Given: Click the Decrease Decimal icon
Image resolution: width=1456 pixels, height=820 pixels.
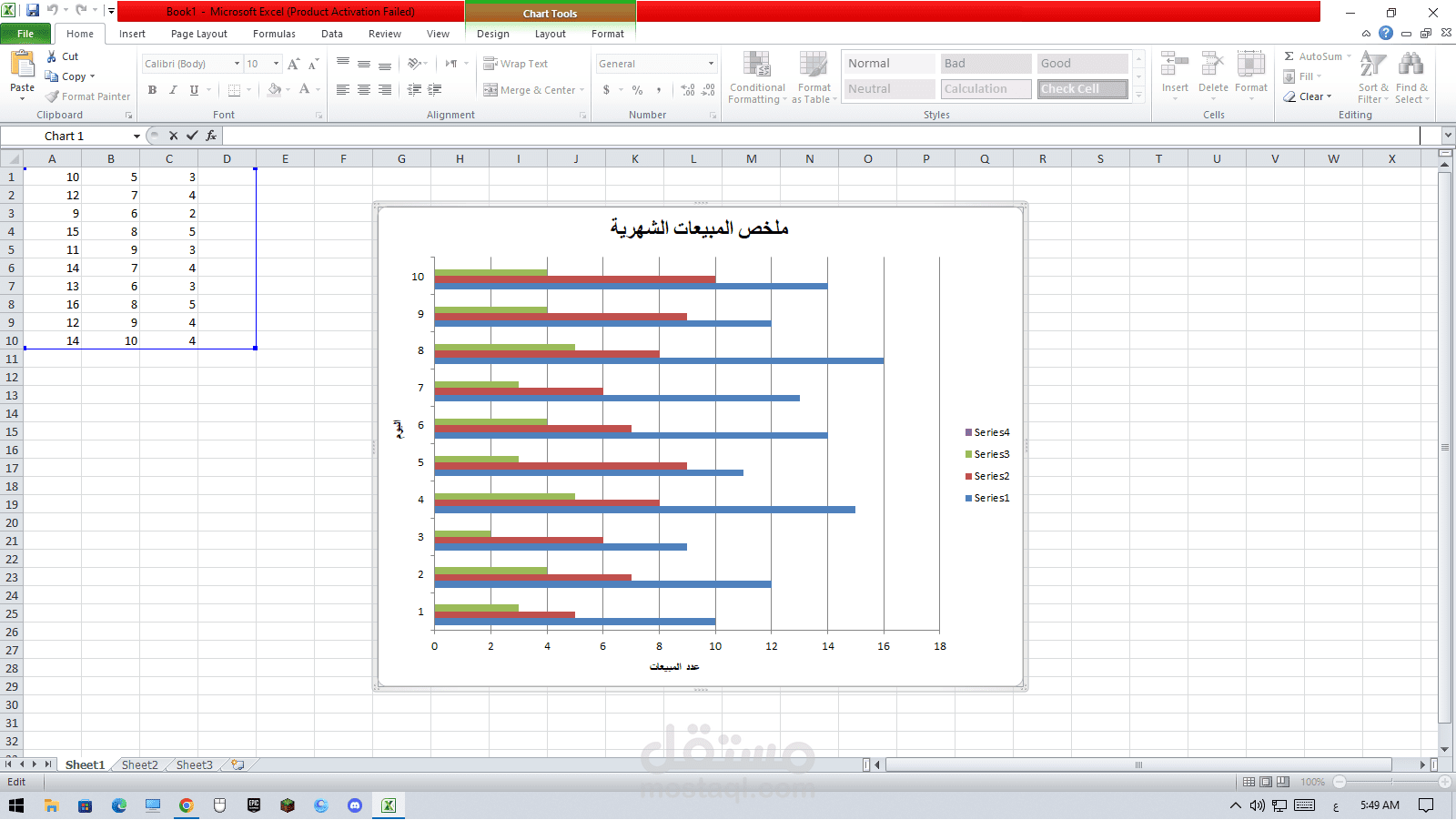Looking at the screenshot, I should [x=709, y=89].
